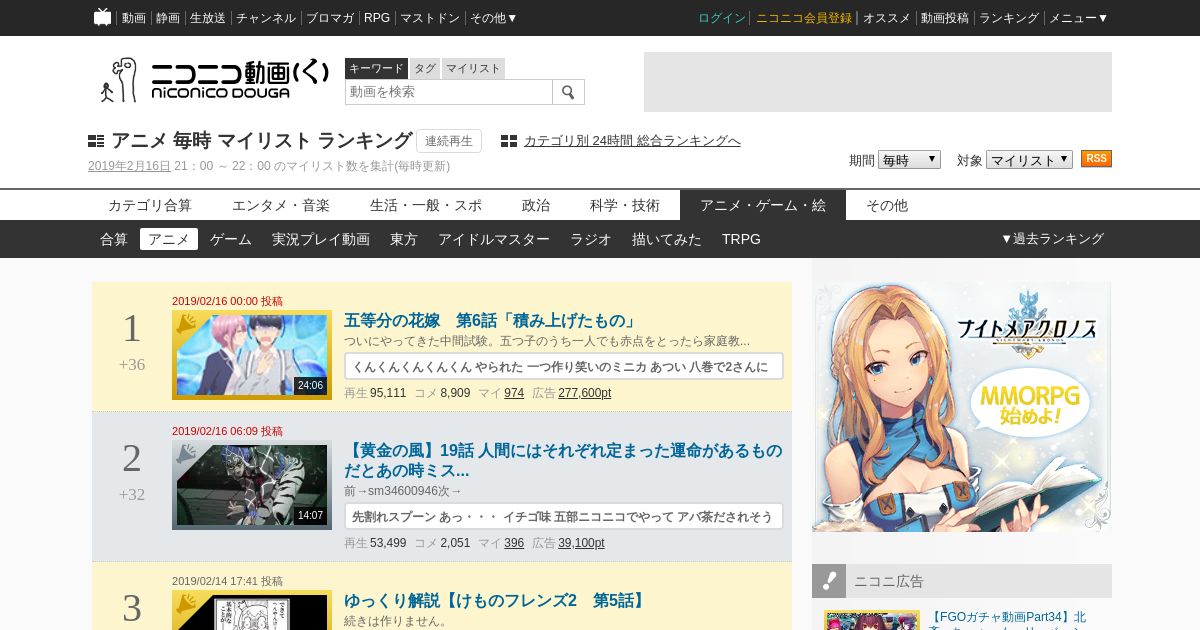Click ニコニコ会員登録 link
Screen dimensions: 1200x630
804,18
